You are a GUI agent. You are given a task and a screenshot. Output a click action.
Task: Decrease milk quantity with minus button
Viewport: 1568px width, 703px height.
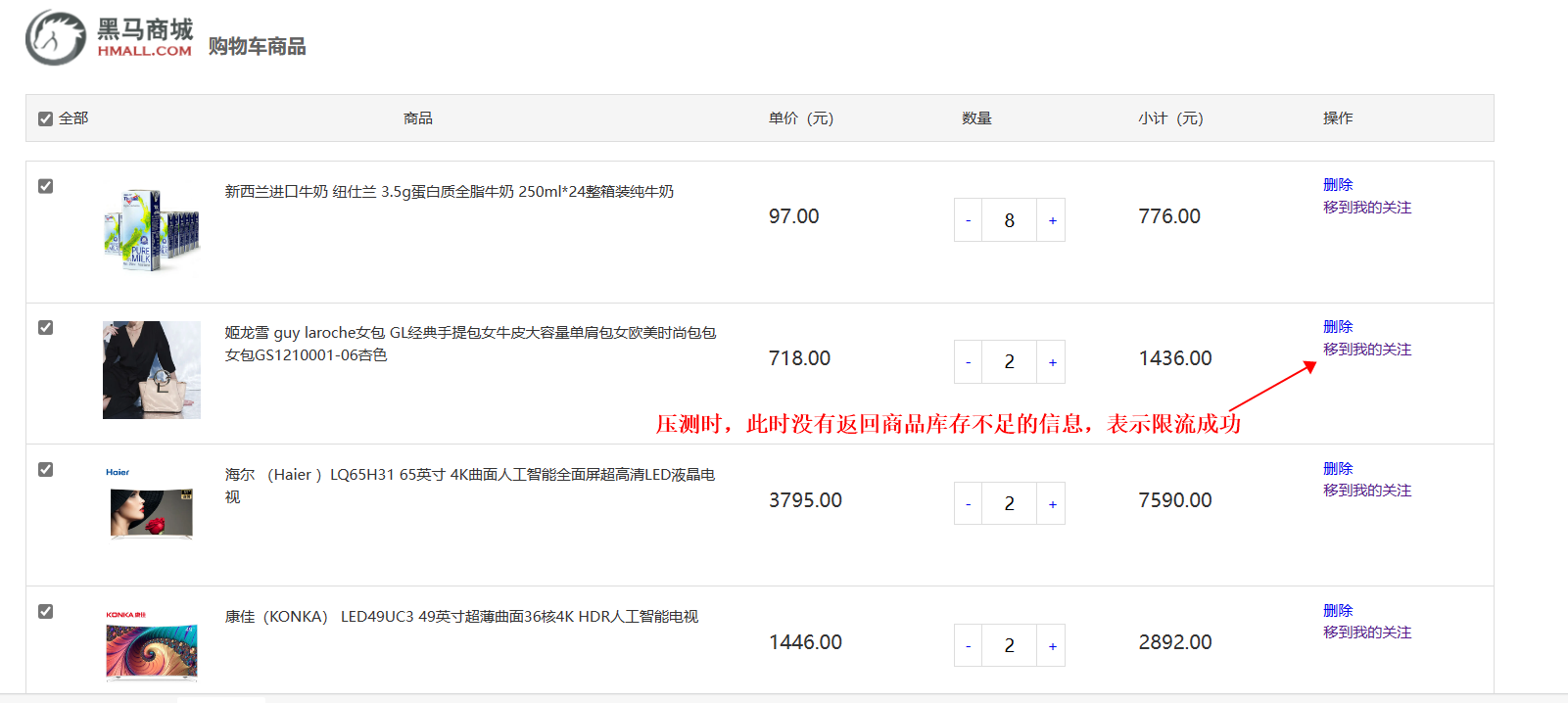tap(968, 220)
